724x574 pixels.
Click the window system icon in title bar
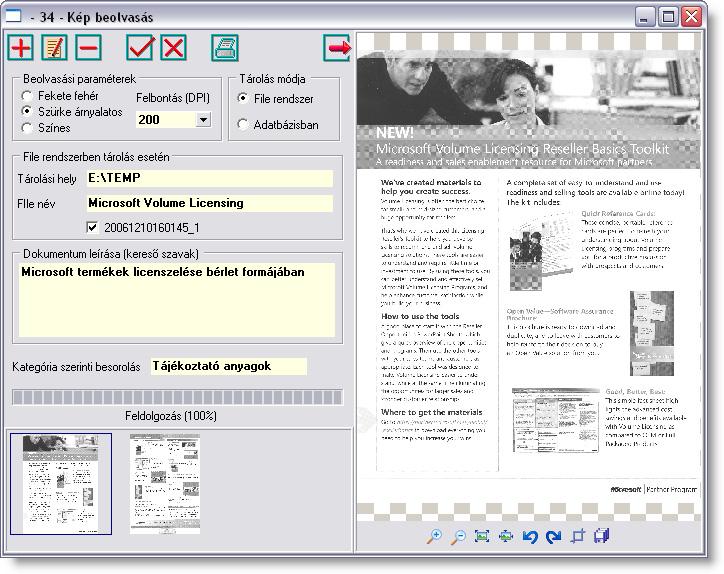(x=13, y=17)
